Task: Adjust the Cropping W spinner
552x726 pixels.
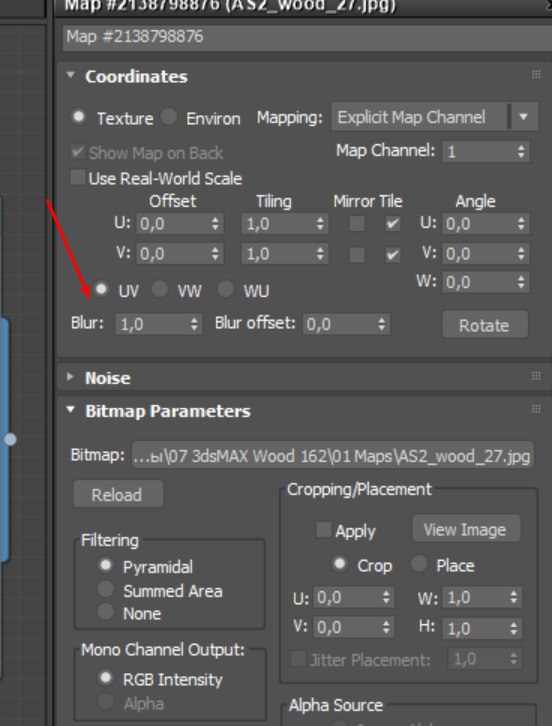Action: (x=514, y=597)
